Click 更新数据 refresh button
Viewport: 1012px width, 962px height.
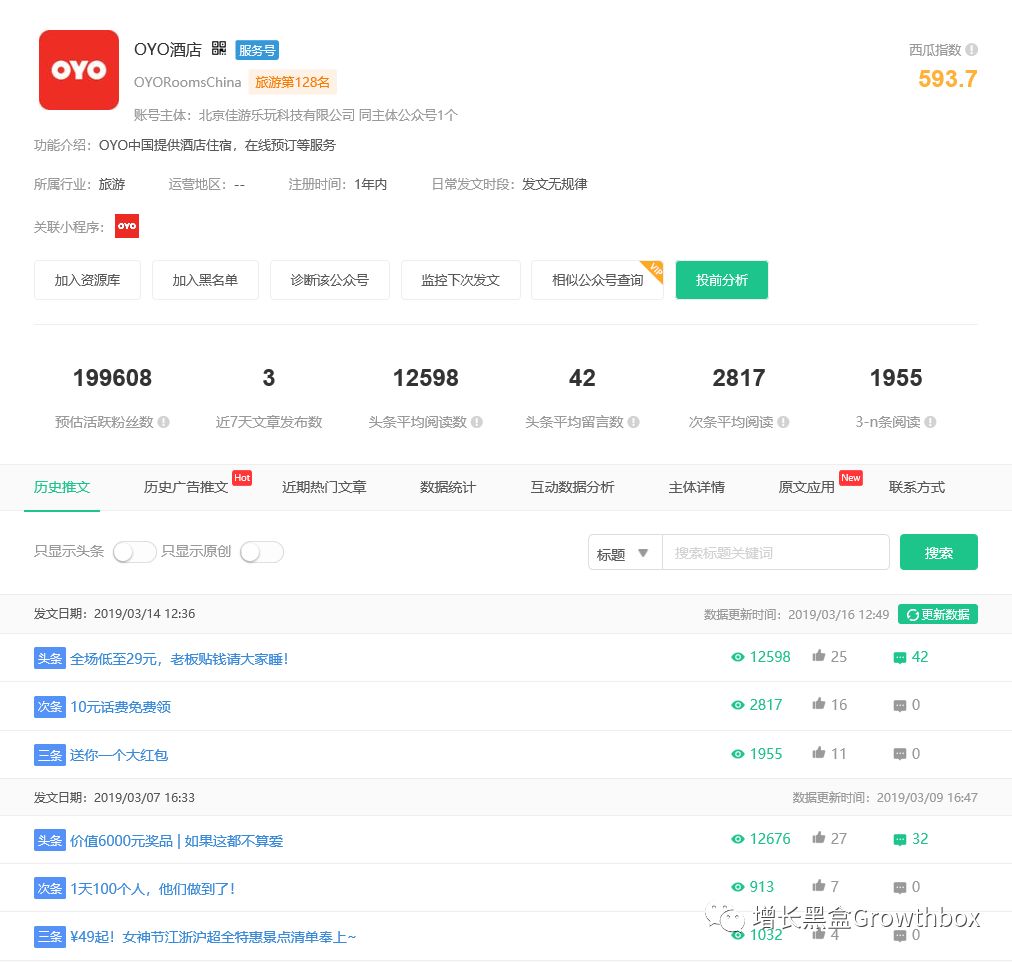click(938, 614)
